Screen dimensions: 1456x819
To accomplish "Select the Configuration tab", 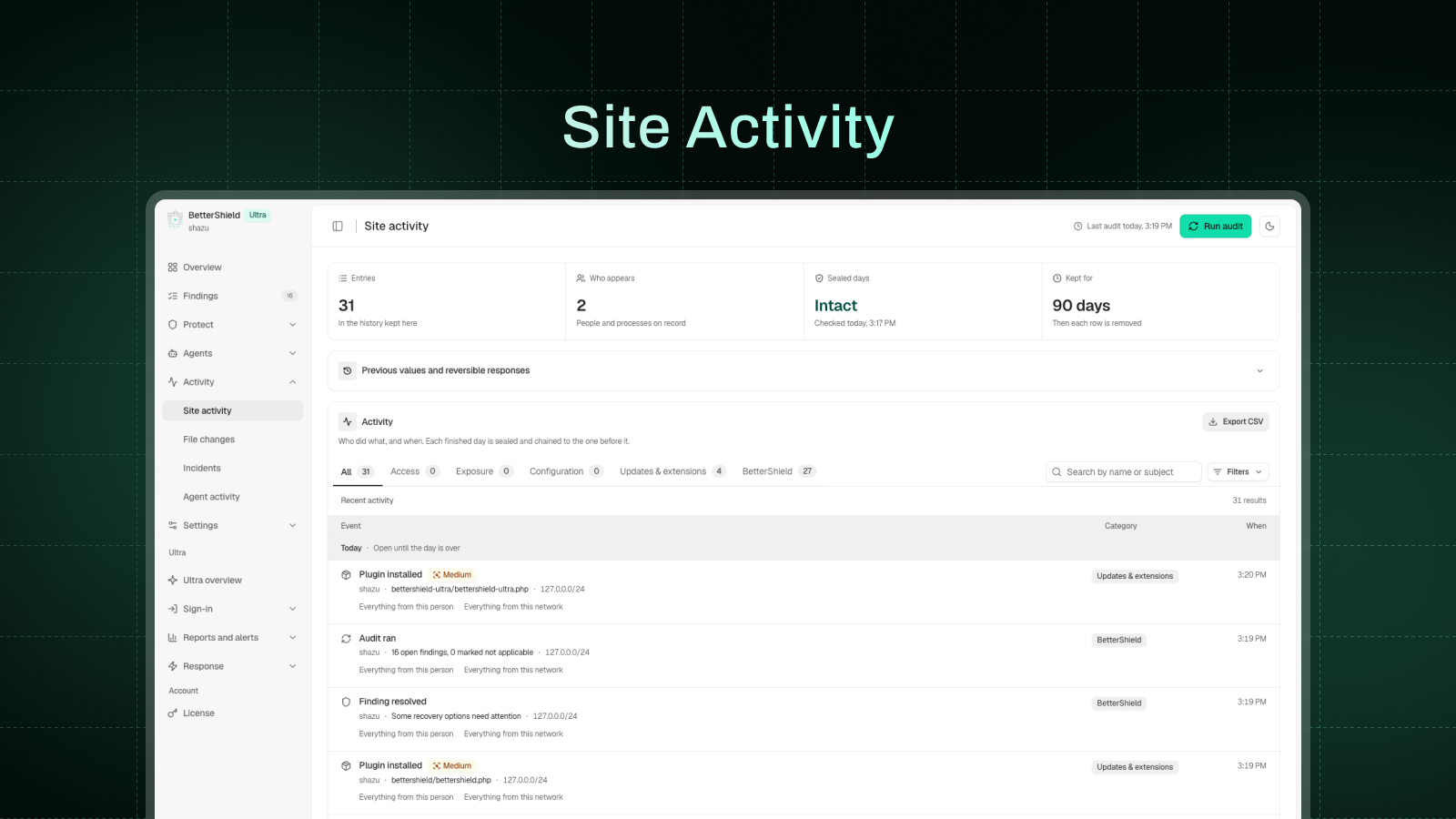I will [566, 471].
